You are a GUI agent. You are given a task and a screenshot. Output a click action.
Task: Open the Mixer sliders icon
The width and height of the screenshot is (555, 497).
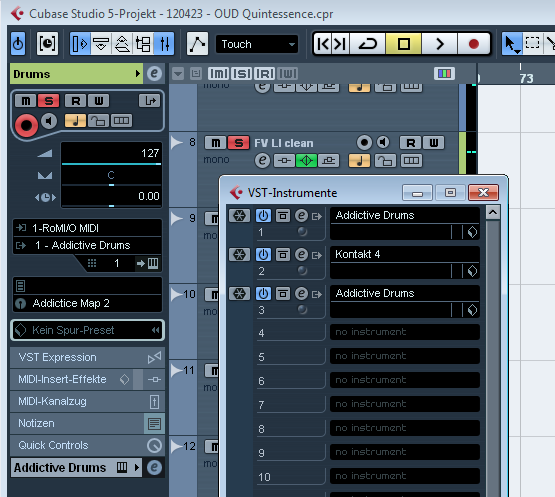[x=165, y=44]
